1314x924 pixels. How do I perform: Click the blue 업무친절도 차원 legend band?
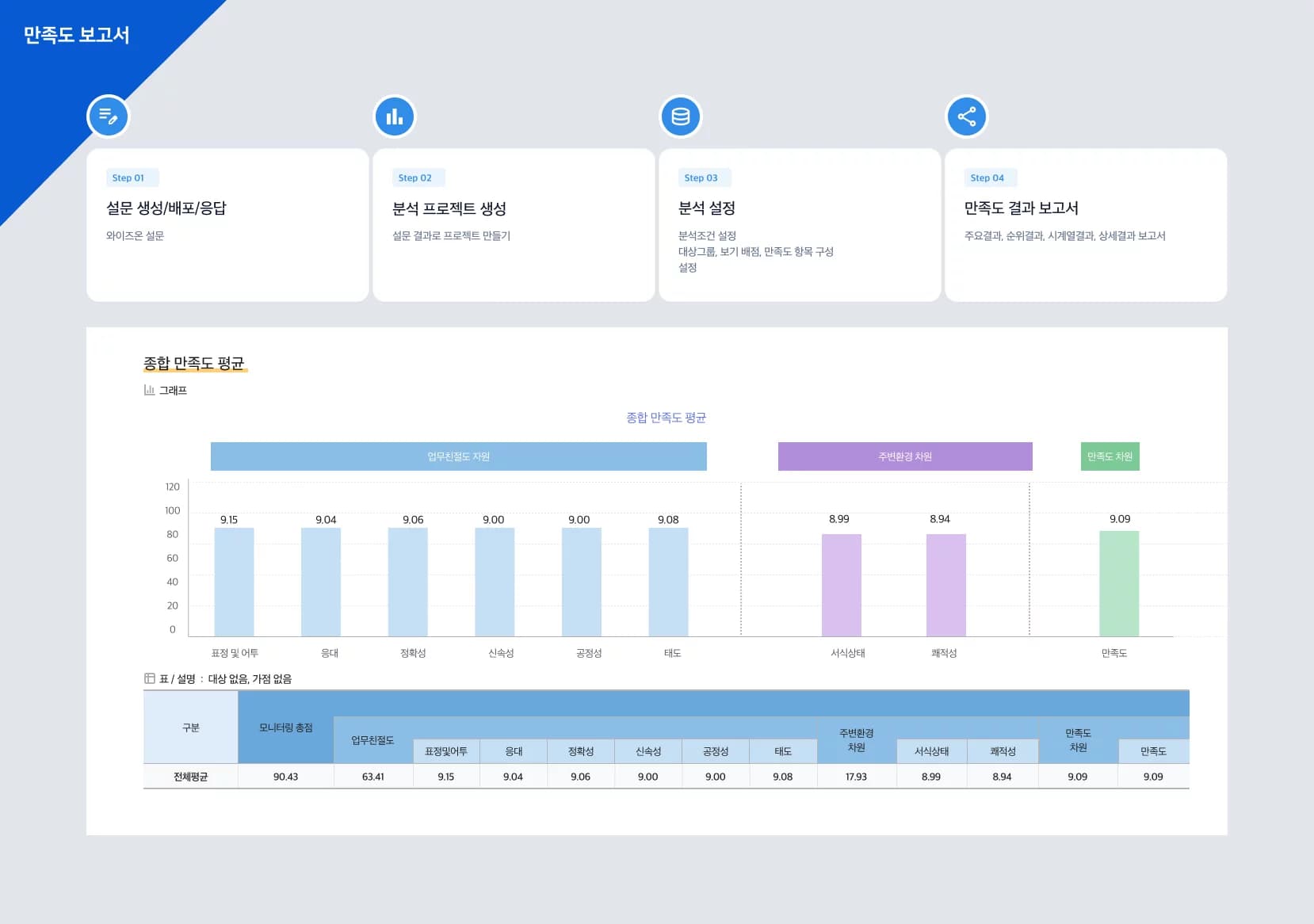tap(458, 456)
